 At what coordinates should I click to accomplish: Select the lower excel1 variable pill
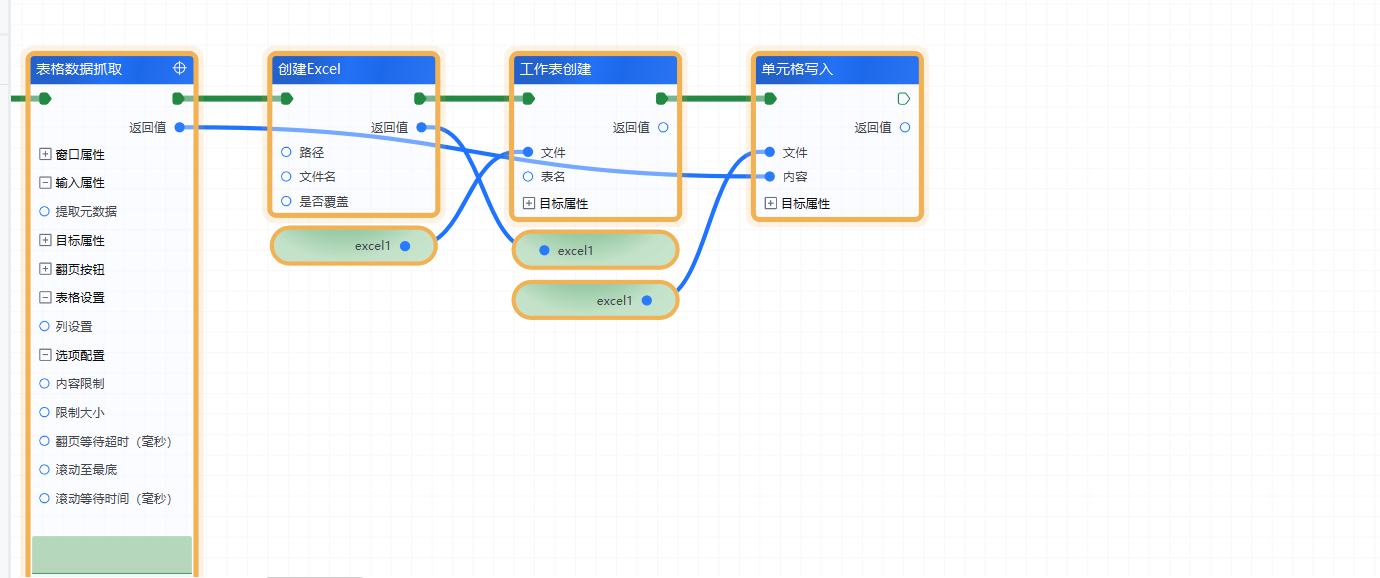coord(595,299)
